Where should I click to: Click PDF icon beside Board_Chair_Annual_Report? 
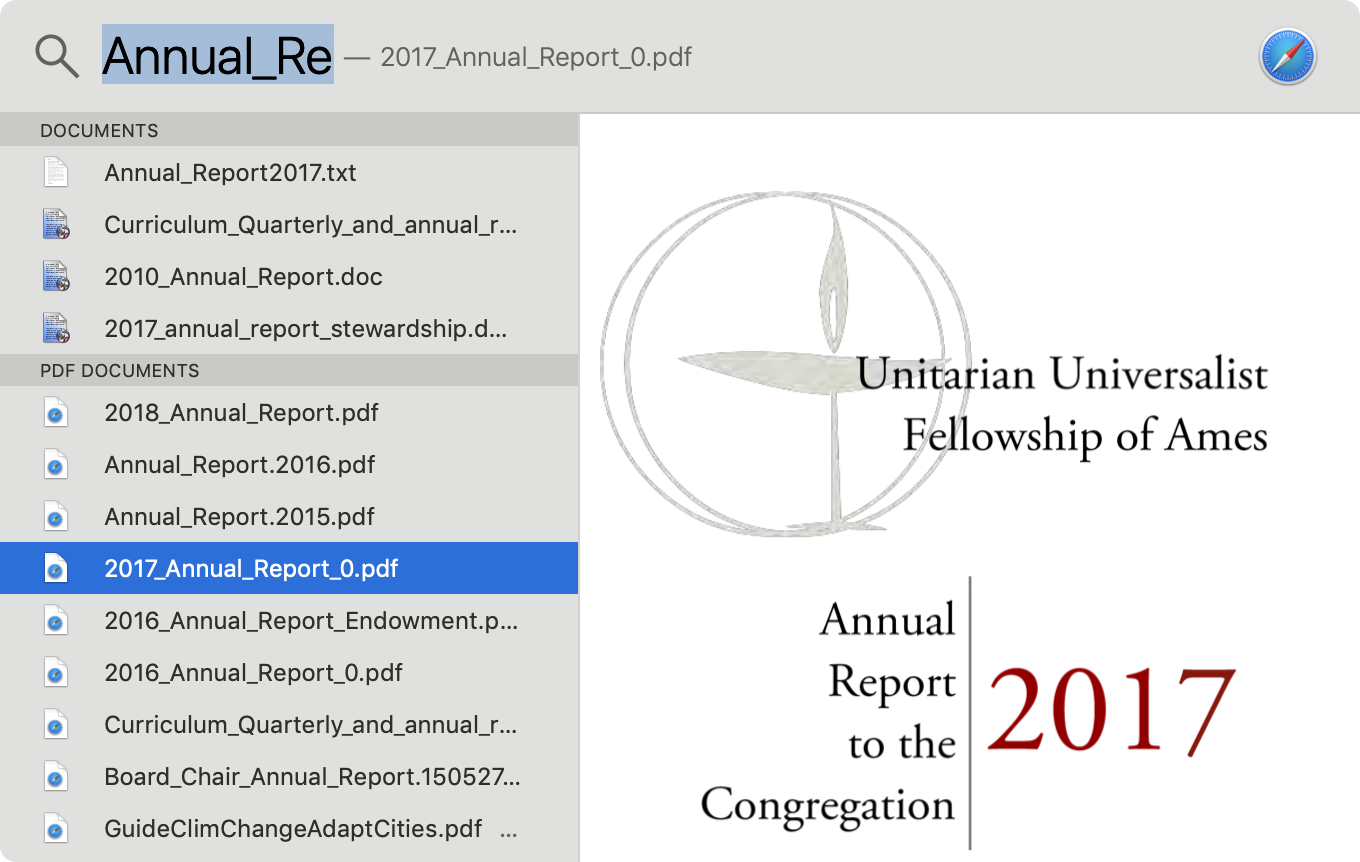[56, 776]
